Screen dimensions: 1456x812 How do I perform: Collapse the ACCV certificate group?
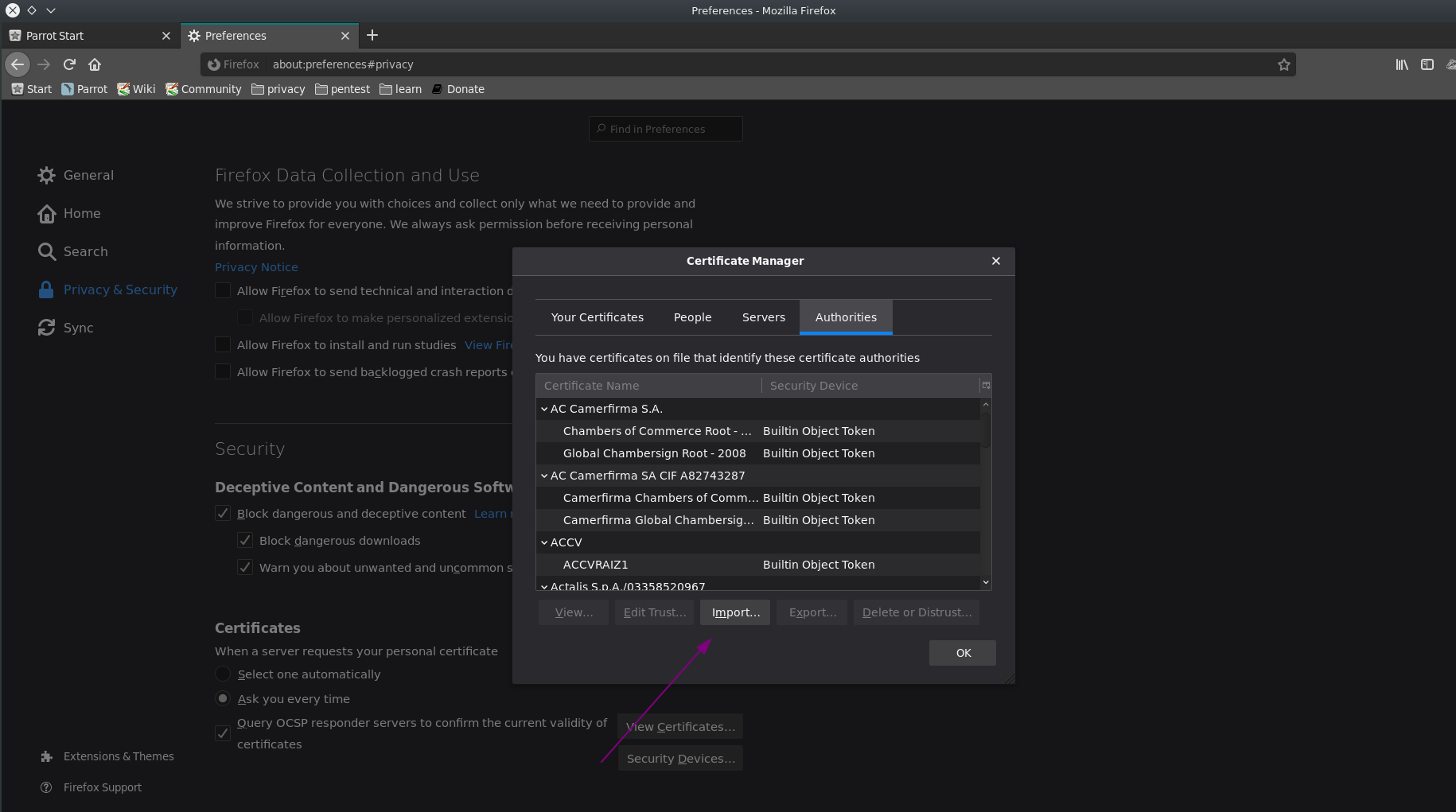(x=544, y=542)
